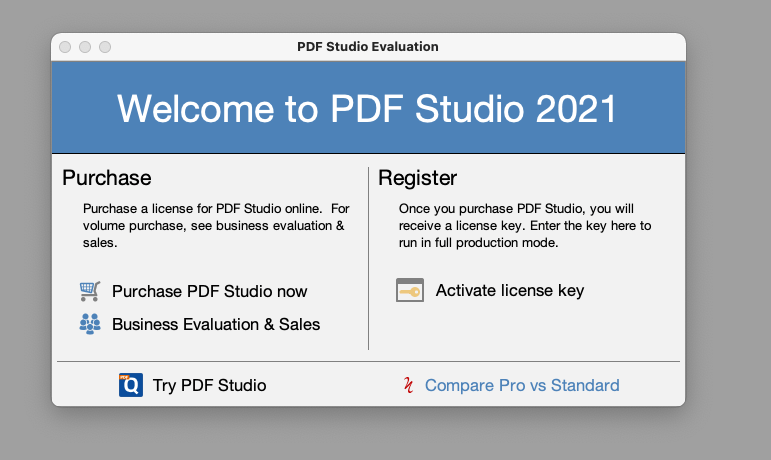Click the blue people group icon

coord(90,324)
